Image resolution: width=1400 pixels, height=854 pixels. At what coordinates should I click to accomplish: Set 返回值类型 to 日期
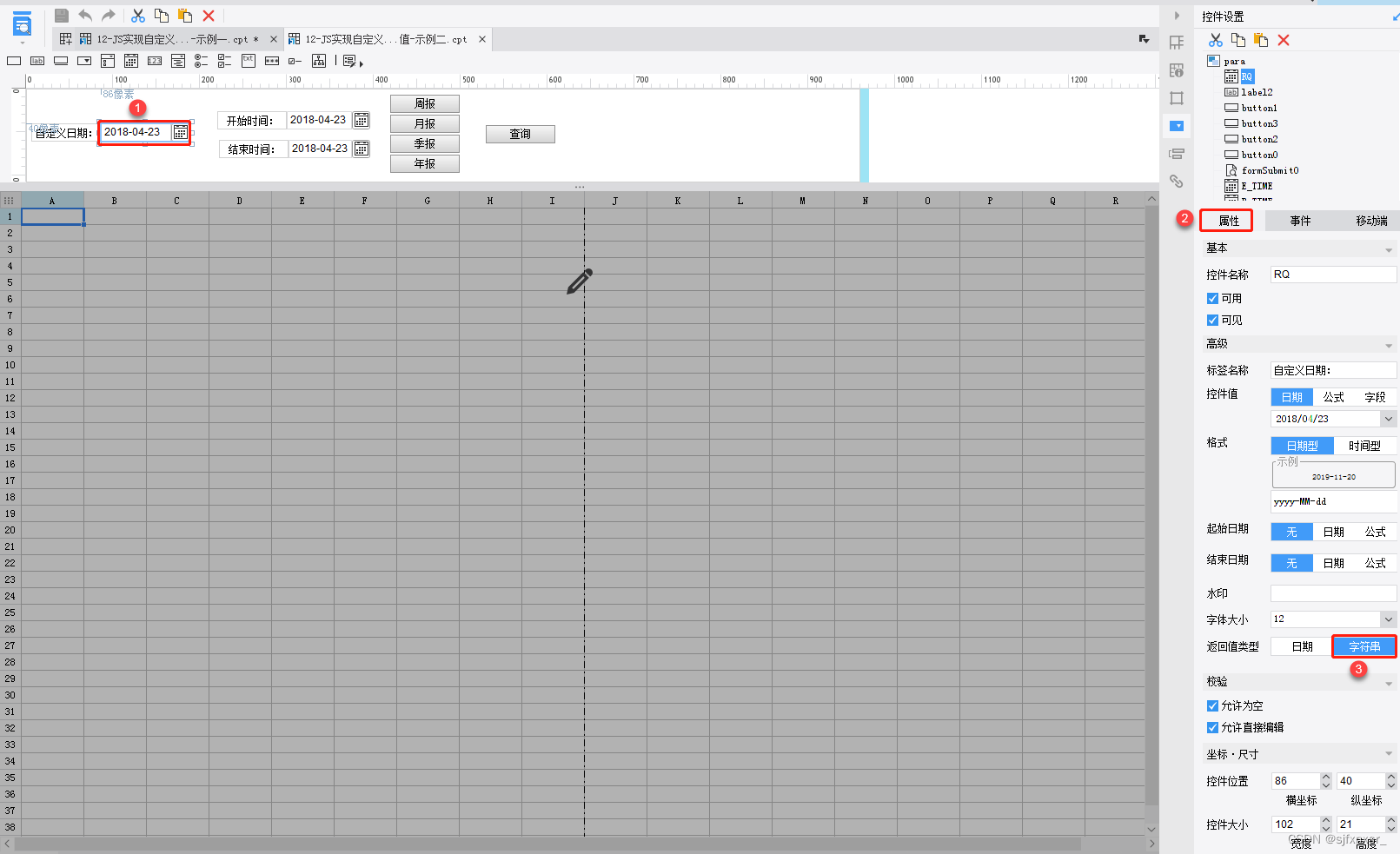point(1302,646)
